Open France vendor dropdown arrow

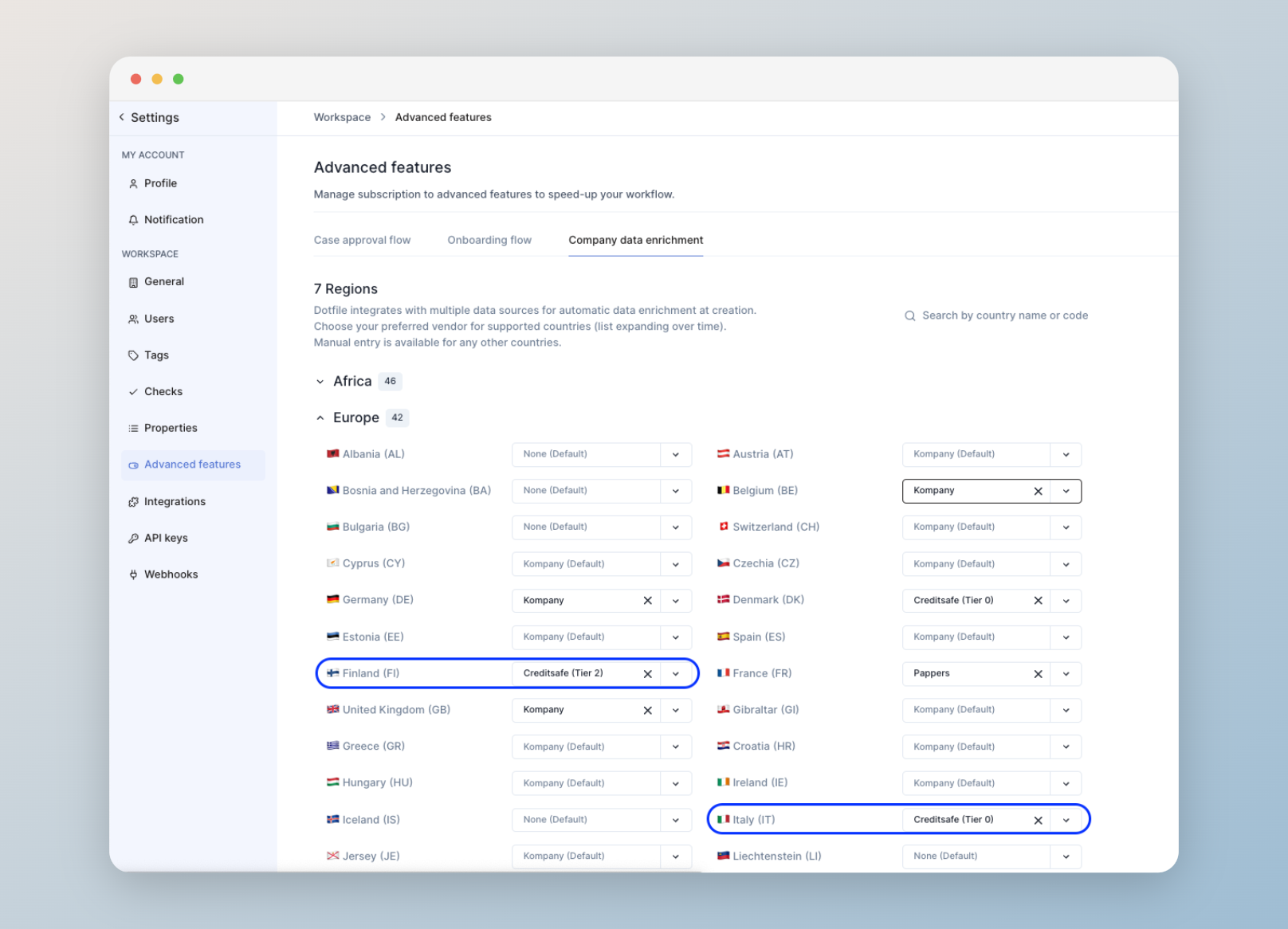(x=1066, y=674)
